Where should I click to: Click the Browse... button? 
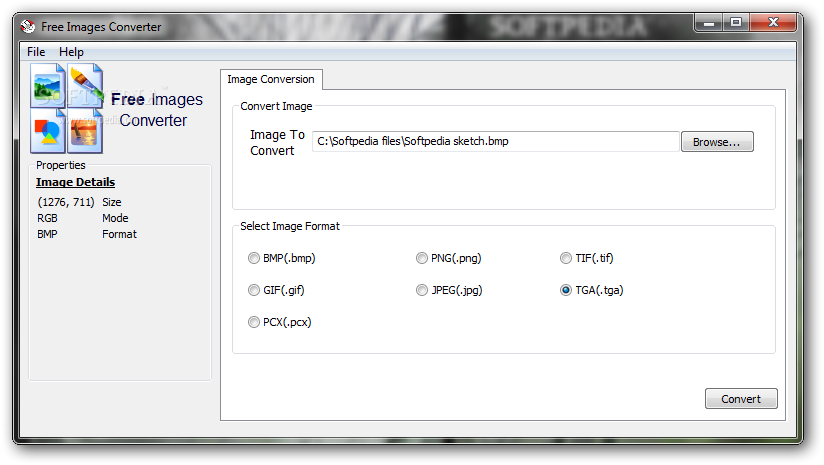[717, 142]
